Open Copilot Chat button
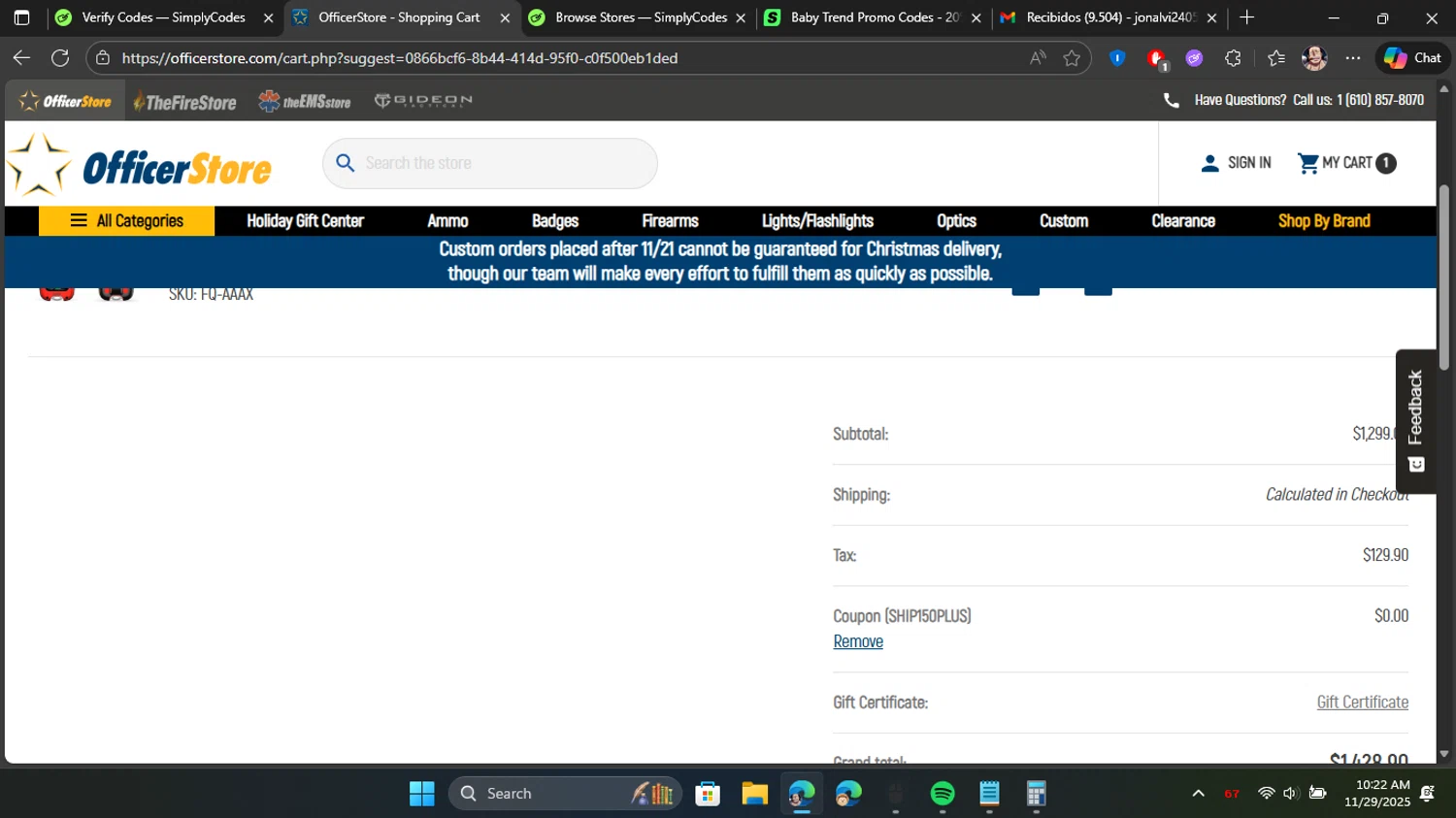The width and height of the screenshot is (1456, 818). click(x=1412, y=58)
